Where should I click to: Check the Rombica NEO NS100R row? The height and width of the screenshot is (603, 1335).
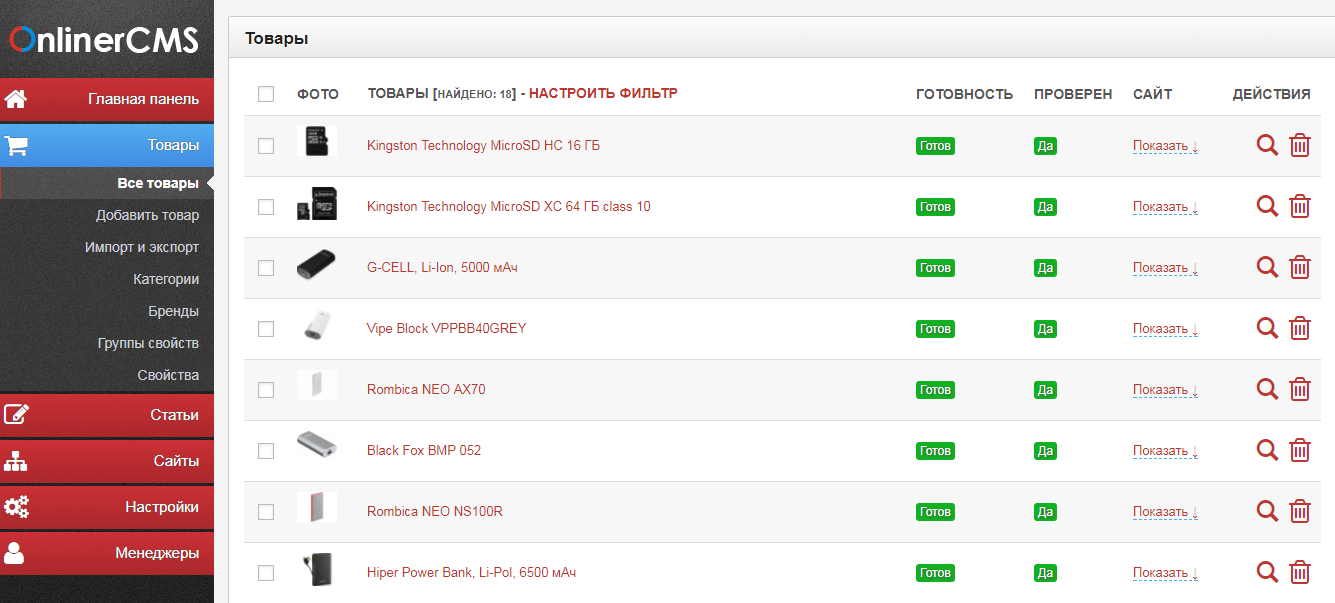click(x=266, y=512)
